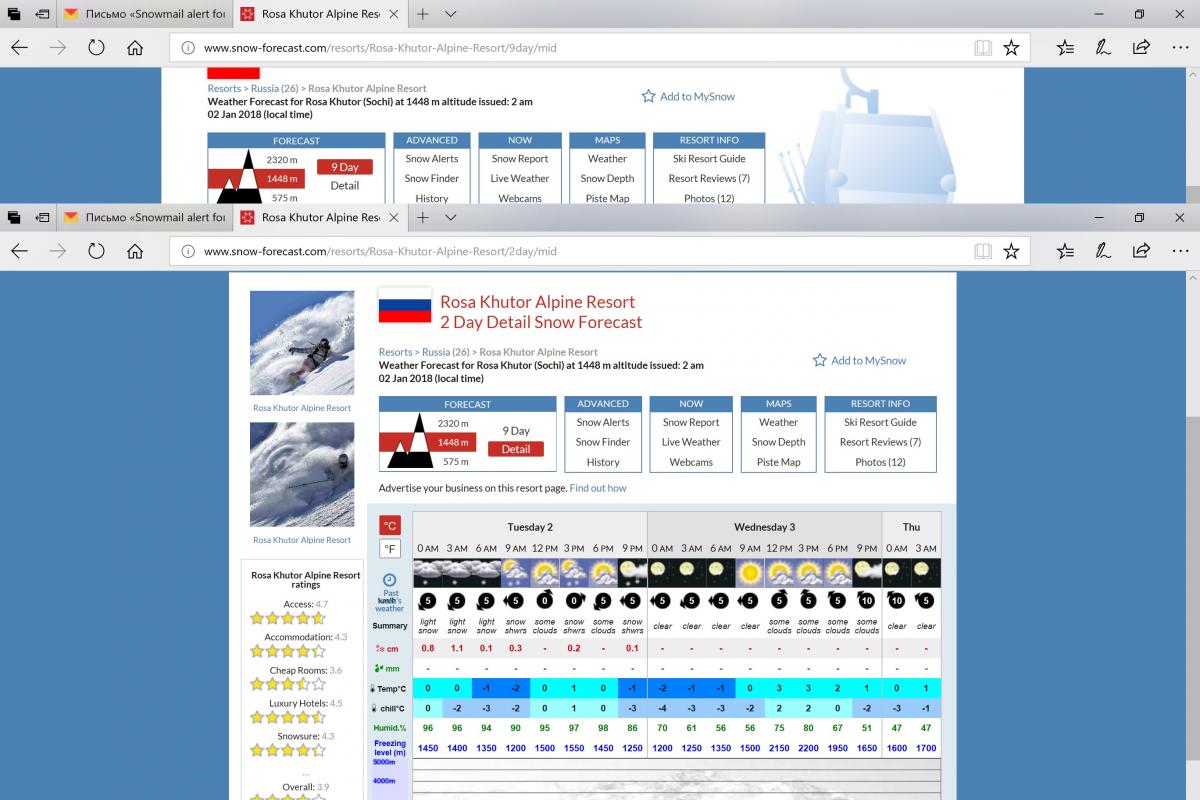Image resolution: width=1200 pixels, height=800 pixels.
Task: Share the page from the front browser window
Action: coord(1141,251)
